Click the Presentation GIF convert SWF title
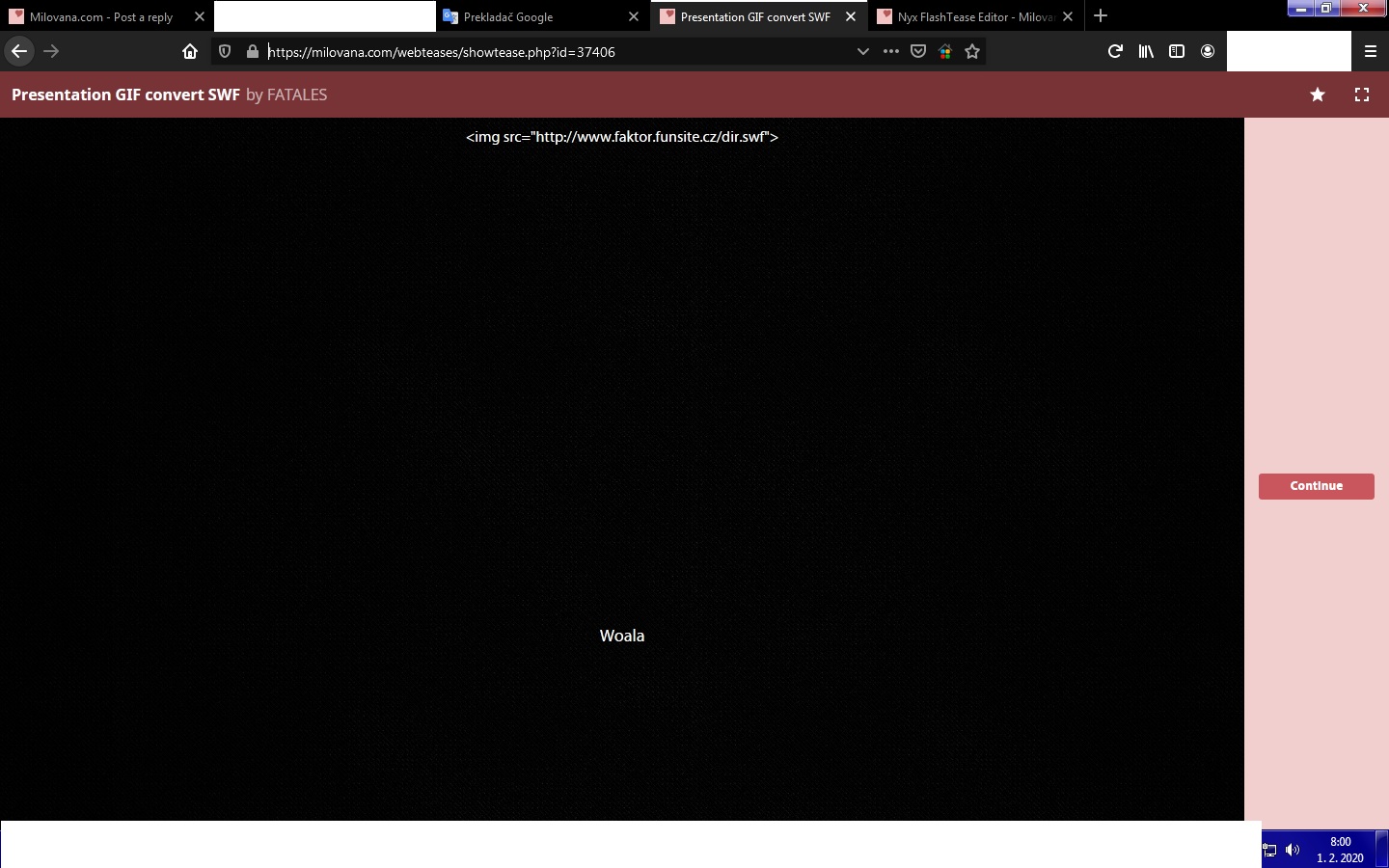 pyautogui.click(x=125, y=95)
